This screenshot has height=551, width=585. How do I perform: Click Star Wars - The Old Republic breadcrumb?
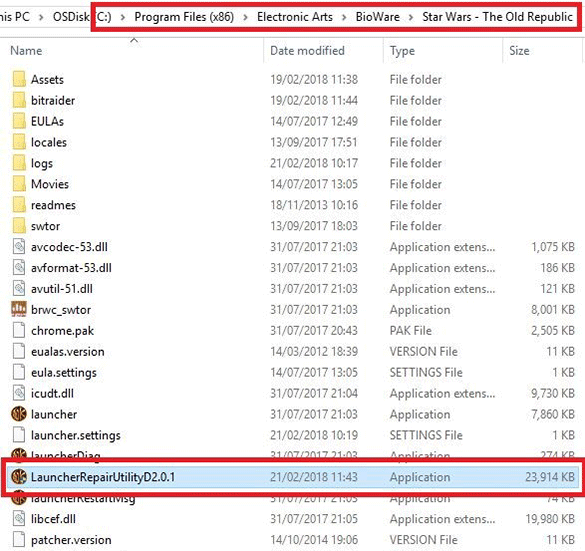pos(497,17)
